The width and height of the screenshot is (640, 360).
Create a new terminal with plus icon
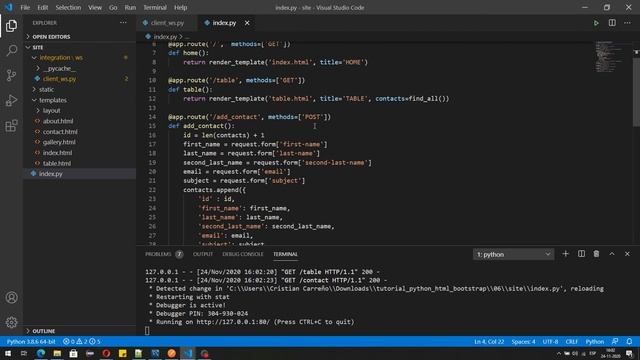(565, 254)
